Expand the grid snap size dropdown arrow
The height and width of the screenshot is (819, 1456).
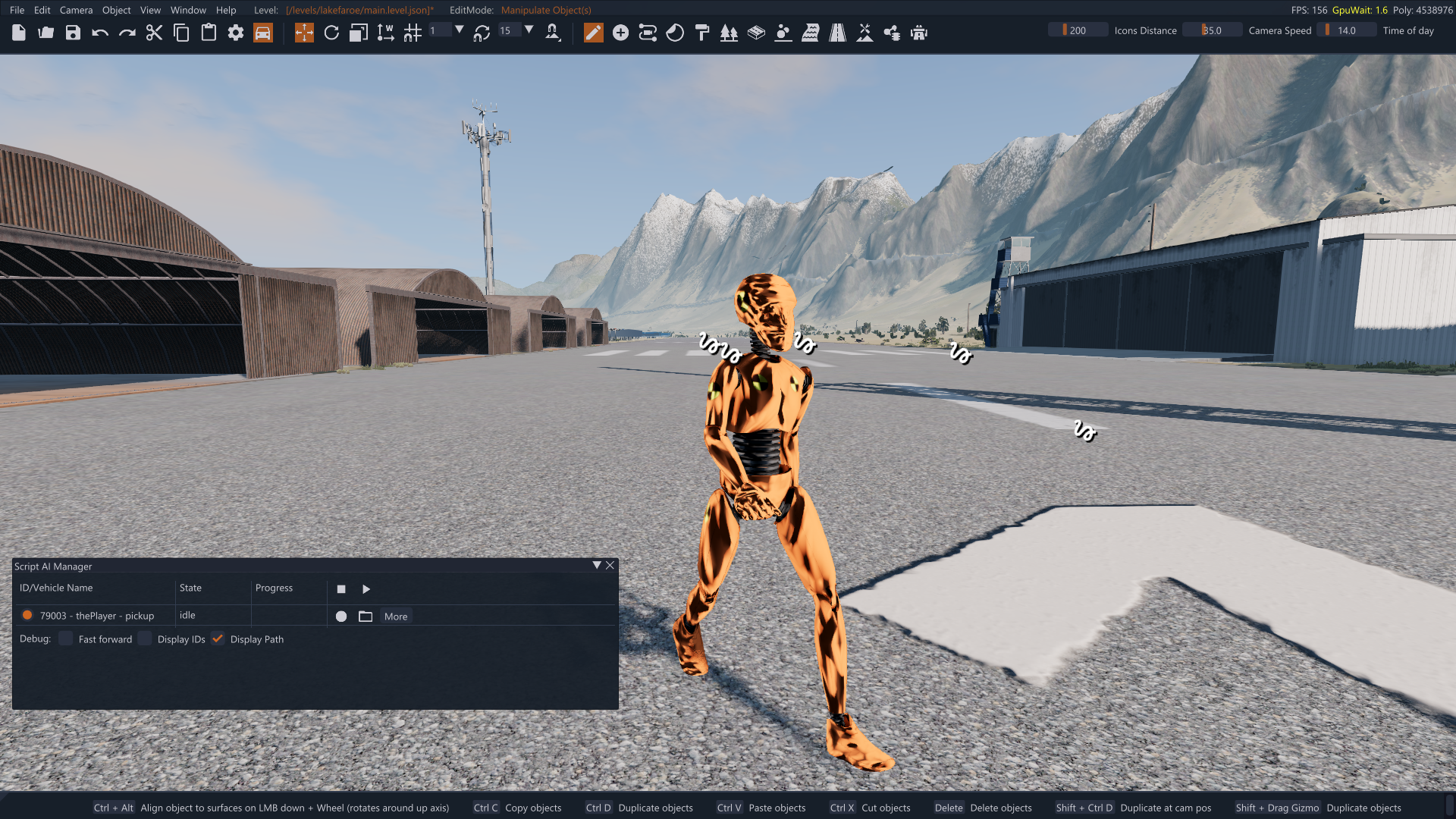click(x=460, y=30)
